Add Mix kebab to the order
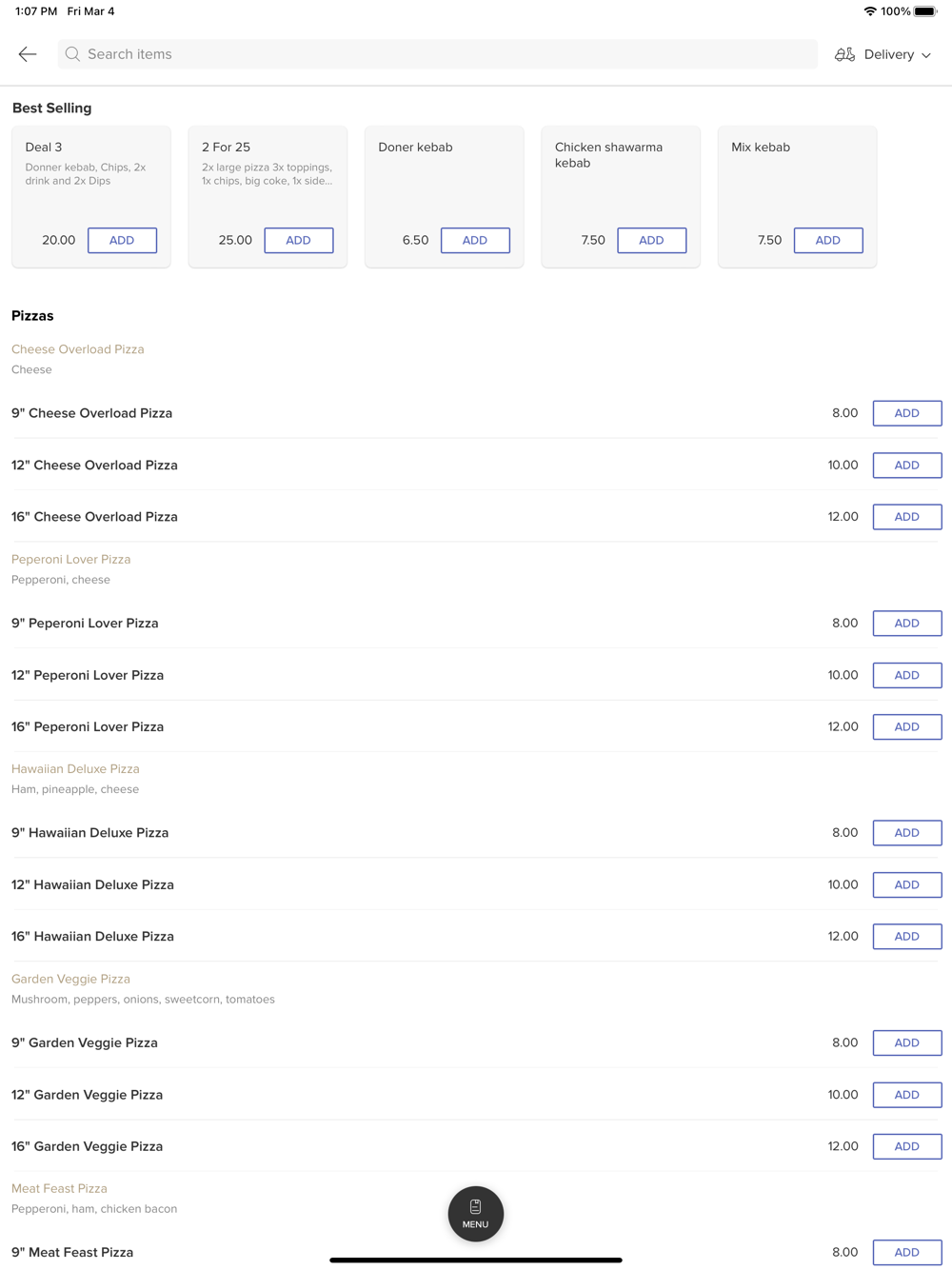This screenshot has width=952, height=1270. pos(828,240)
